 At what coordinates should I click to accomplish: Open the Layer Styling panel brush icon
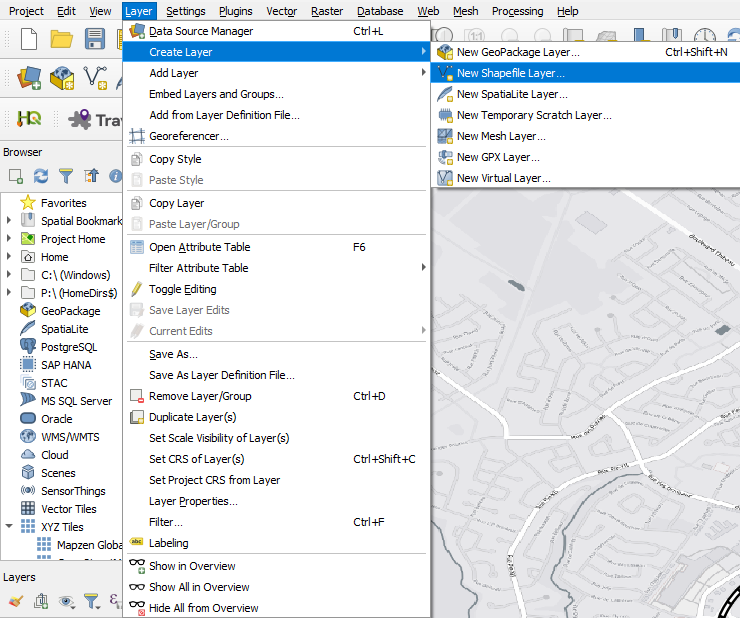pyautogui.click(x=15, y=601)
